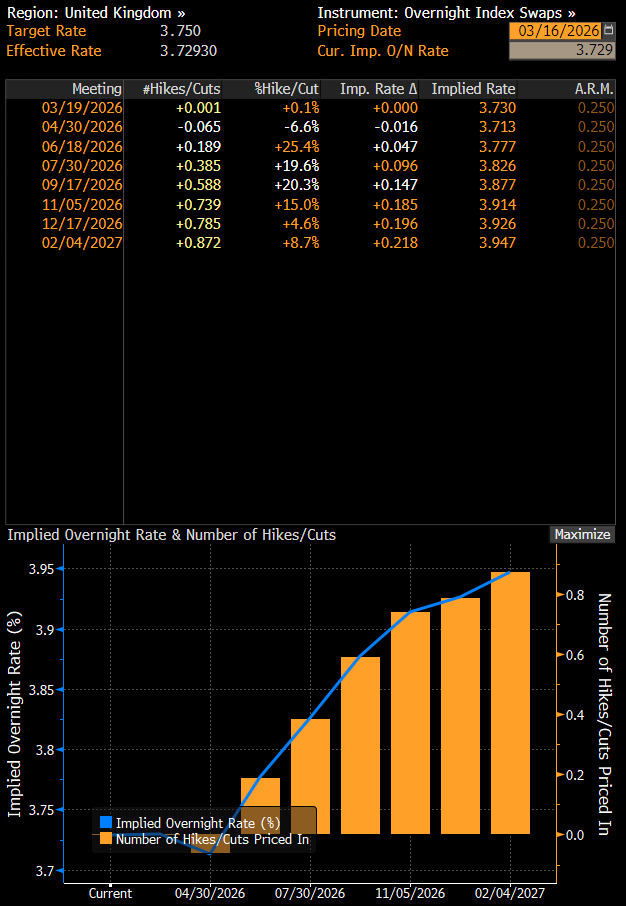Click the #Hikes/Cuts column header
The image size is (626, 906).
[x=181, y=89]
